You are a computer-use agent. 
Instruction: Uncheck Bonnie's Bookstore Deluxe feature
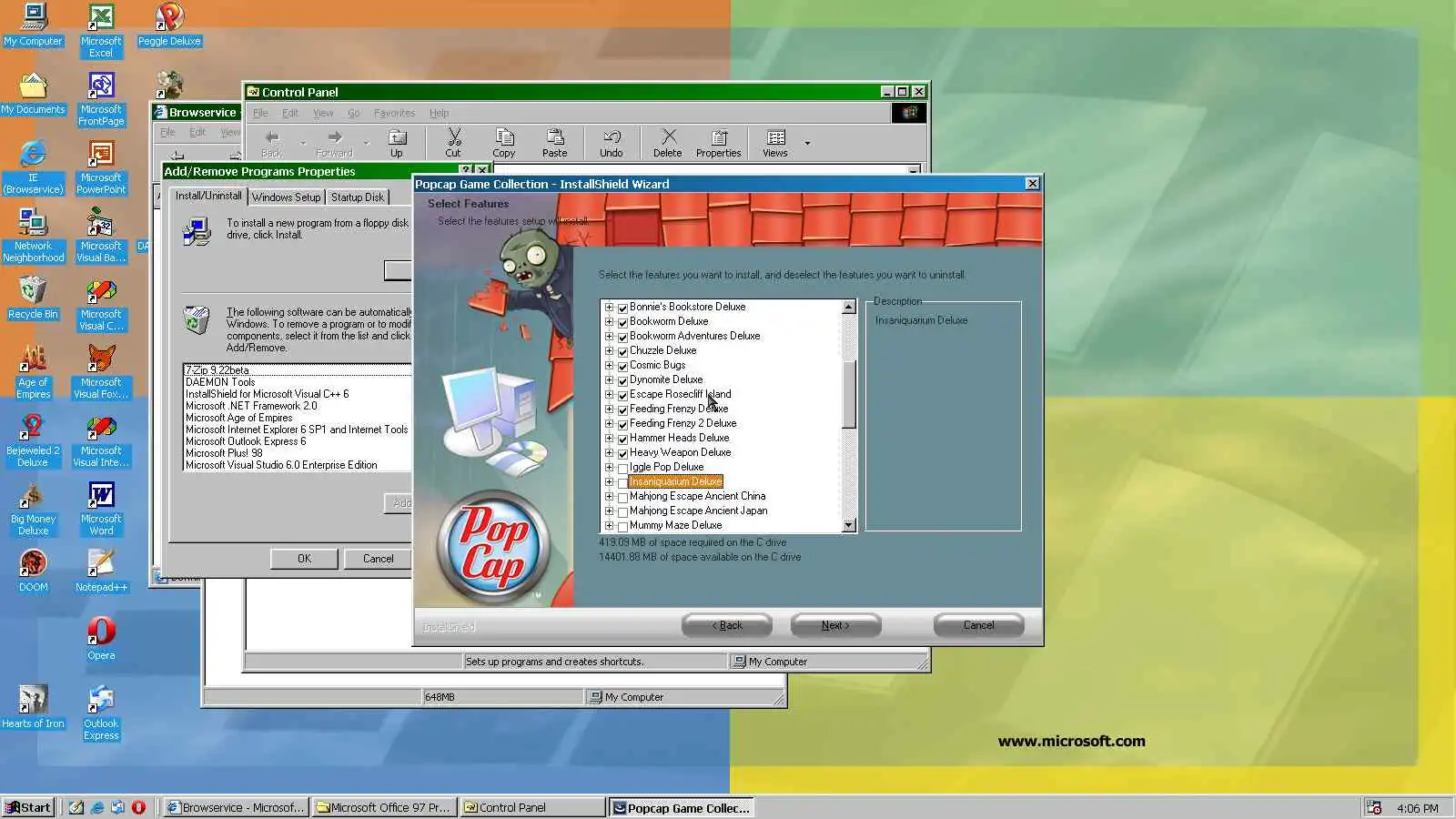tap(623, 308)
